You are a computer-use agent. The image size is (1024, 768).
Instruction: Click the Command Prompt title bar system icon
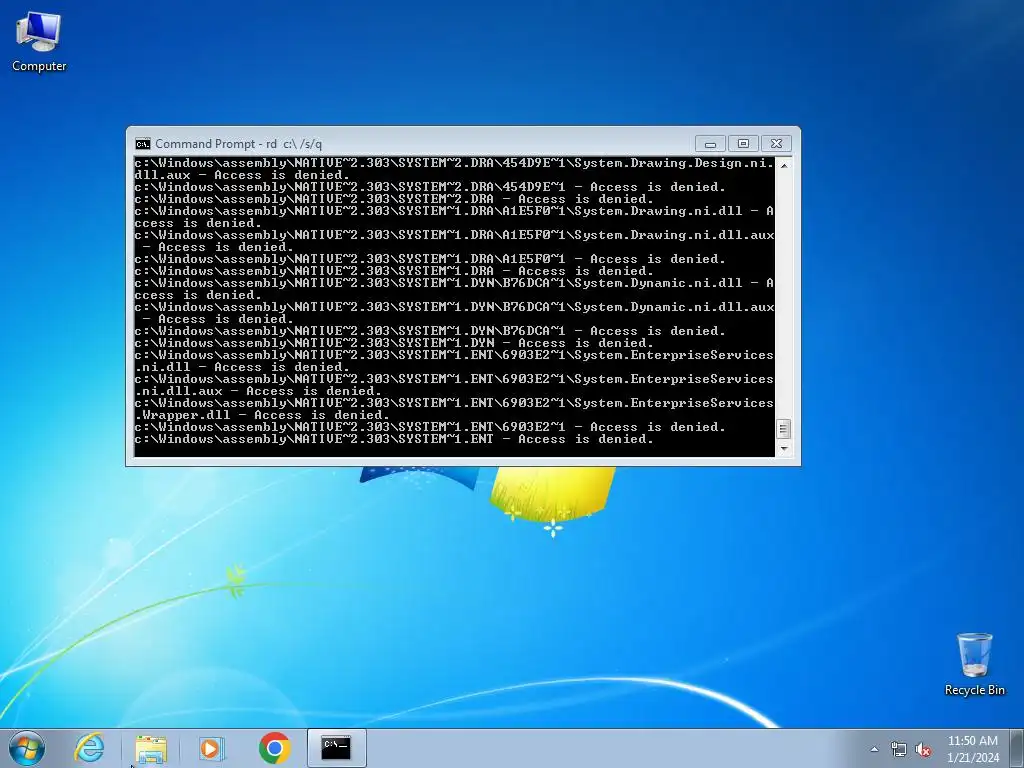pyautogui.click(x=142, y=144)
